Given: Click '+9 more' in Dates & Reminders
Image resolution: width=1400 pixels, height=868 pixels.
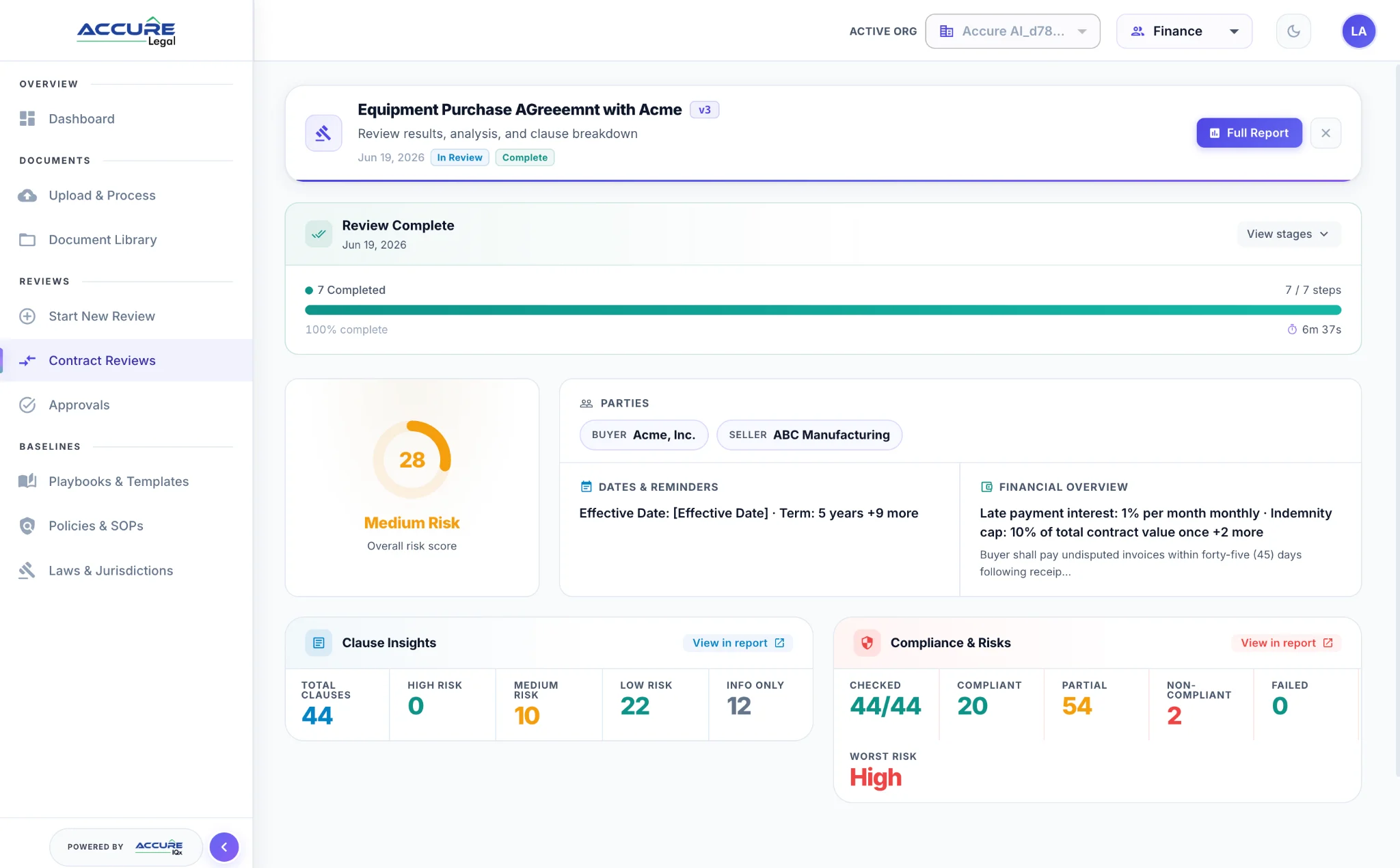Looking at the screenshot, I should pyautogui.click(x=893, y=513).
